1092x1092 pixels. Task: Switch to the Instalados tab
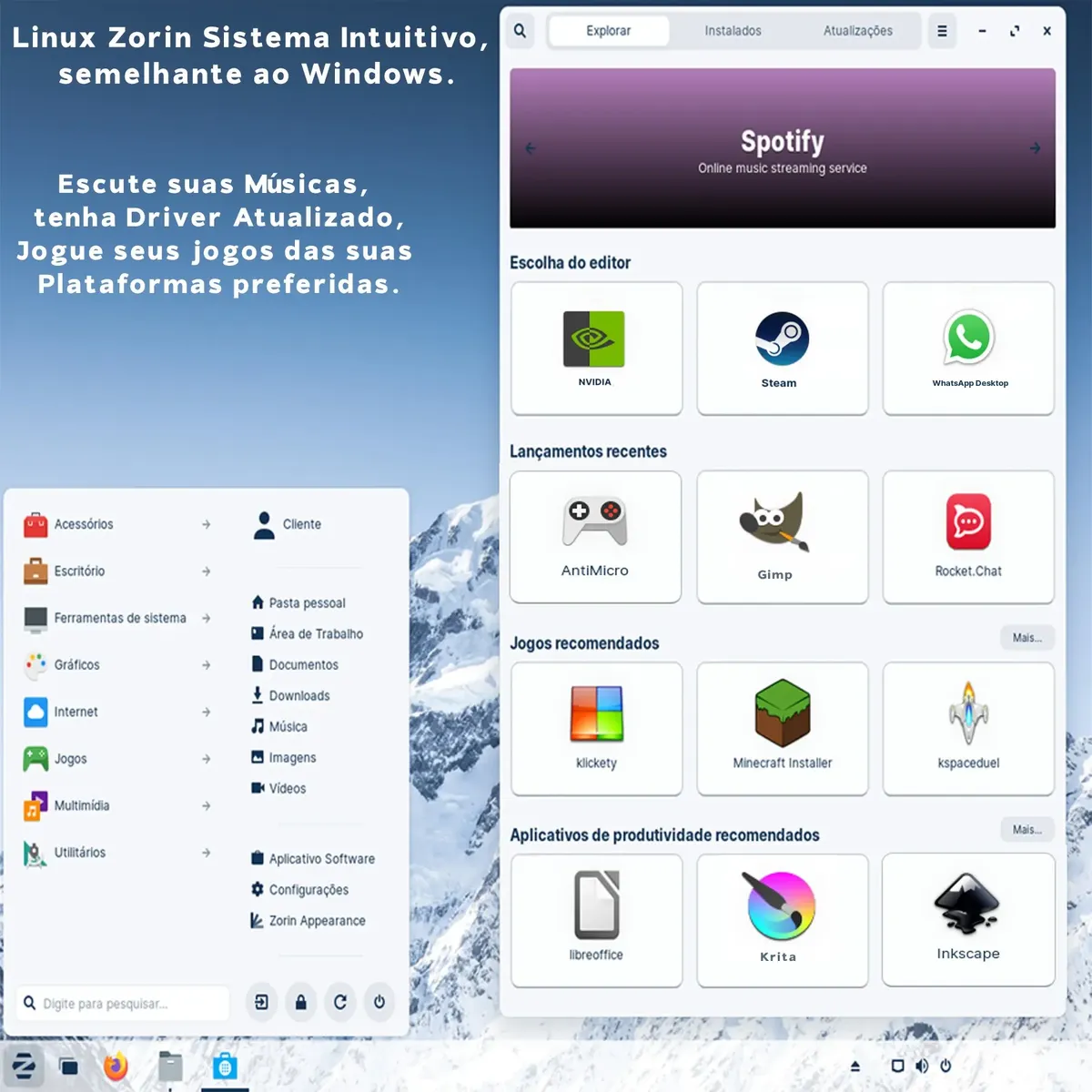(x=733, y=31)
